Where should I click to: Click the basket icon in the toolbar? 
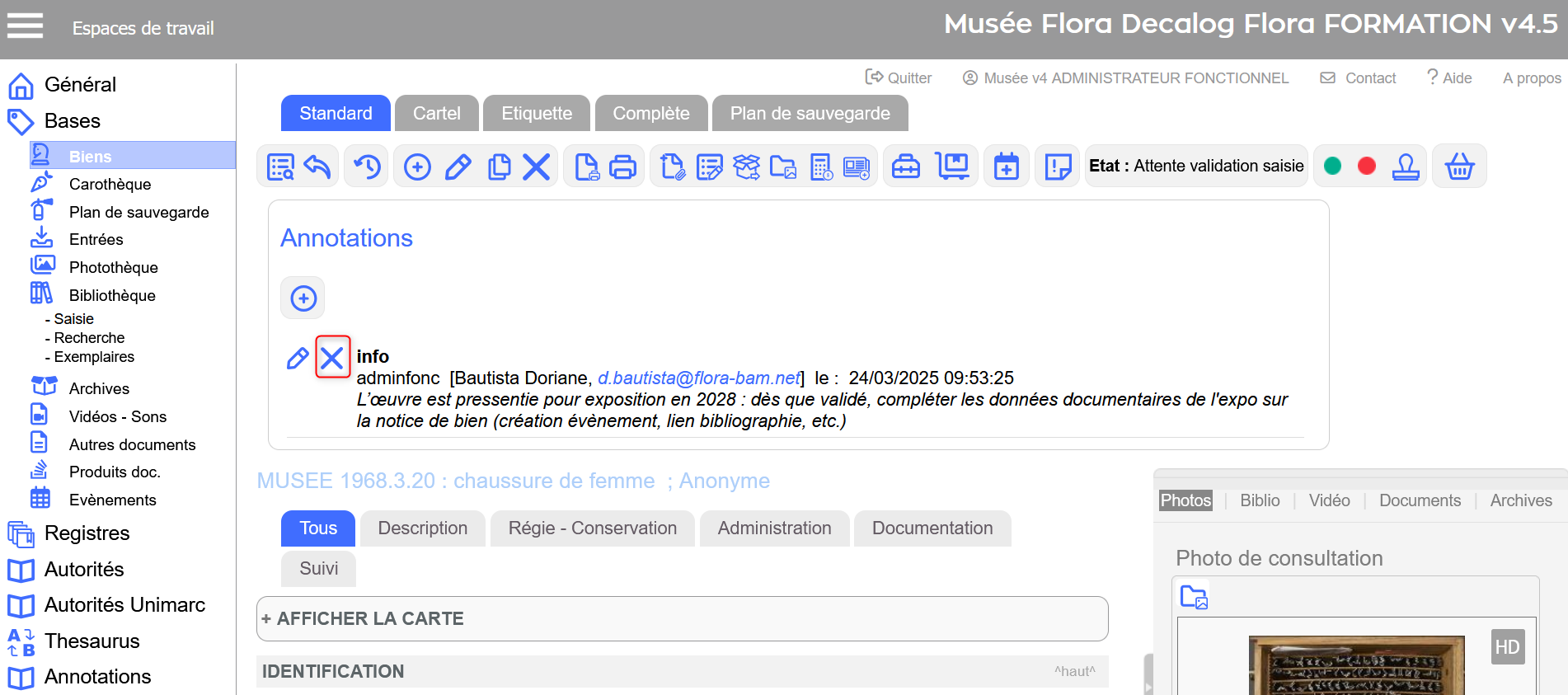(x=1459, y=167)
